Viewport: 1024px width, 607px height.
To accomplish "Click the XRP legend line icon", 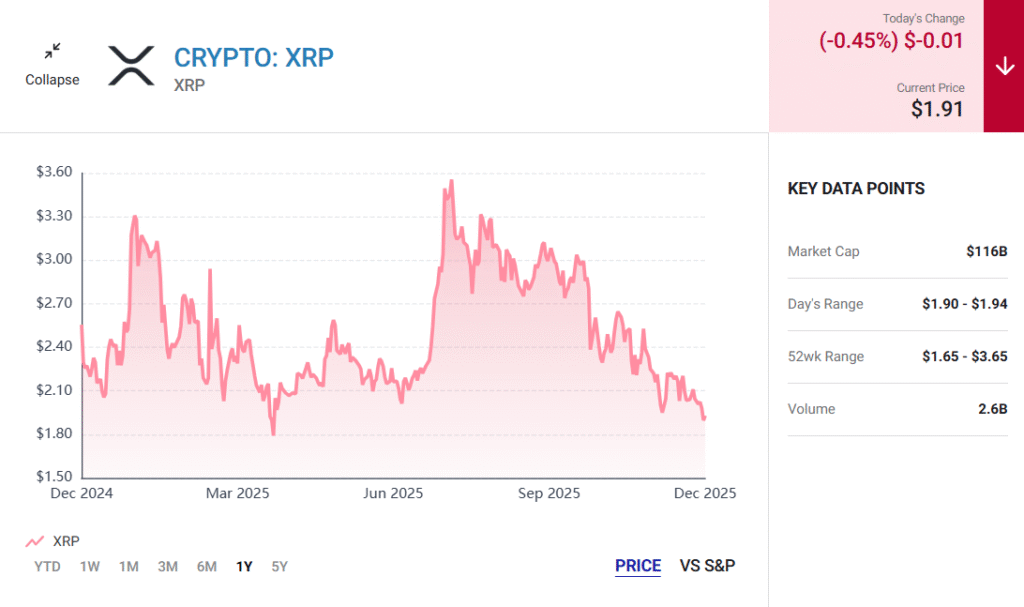I will point(35,541).
